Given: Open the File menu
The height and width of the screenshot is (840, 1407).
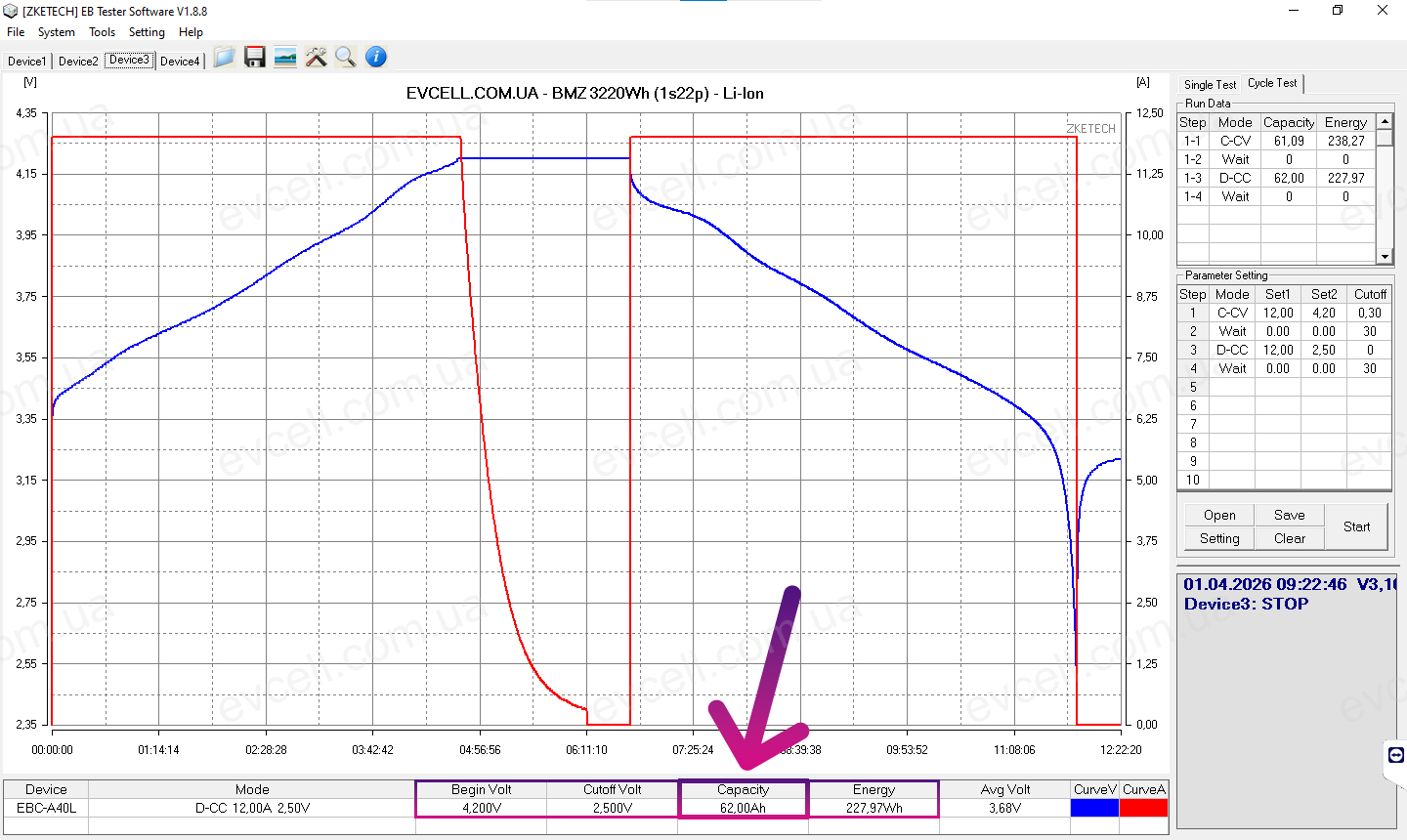Looking at the screenshot, I should pos(16,32).
